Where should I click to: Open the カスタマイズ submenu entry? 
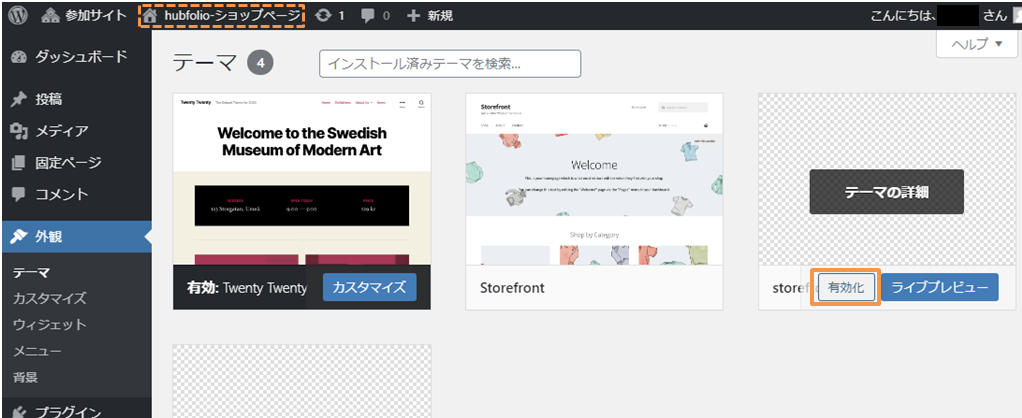click(x=50, y=299)
